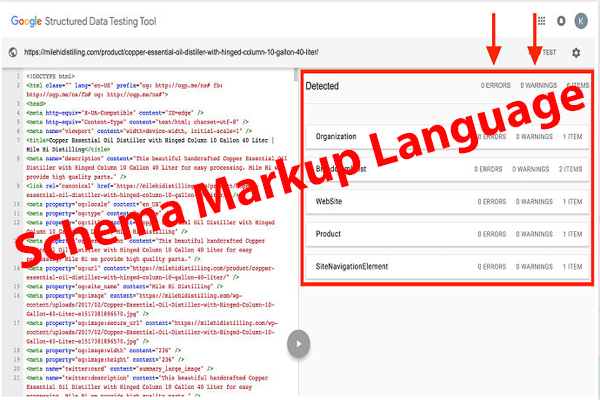Run the test with the round play button
This screenshot has width=600, height=400.
click(x=298, y=344)
